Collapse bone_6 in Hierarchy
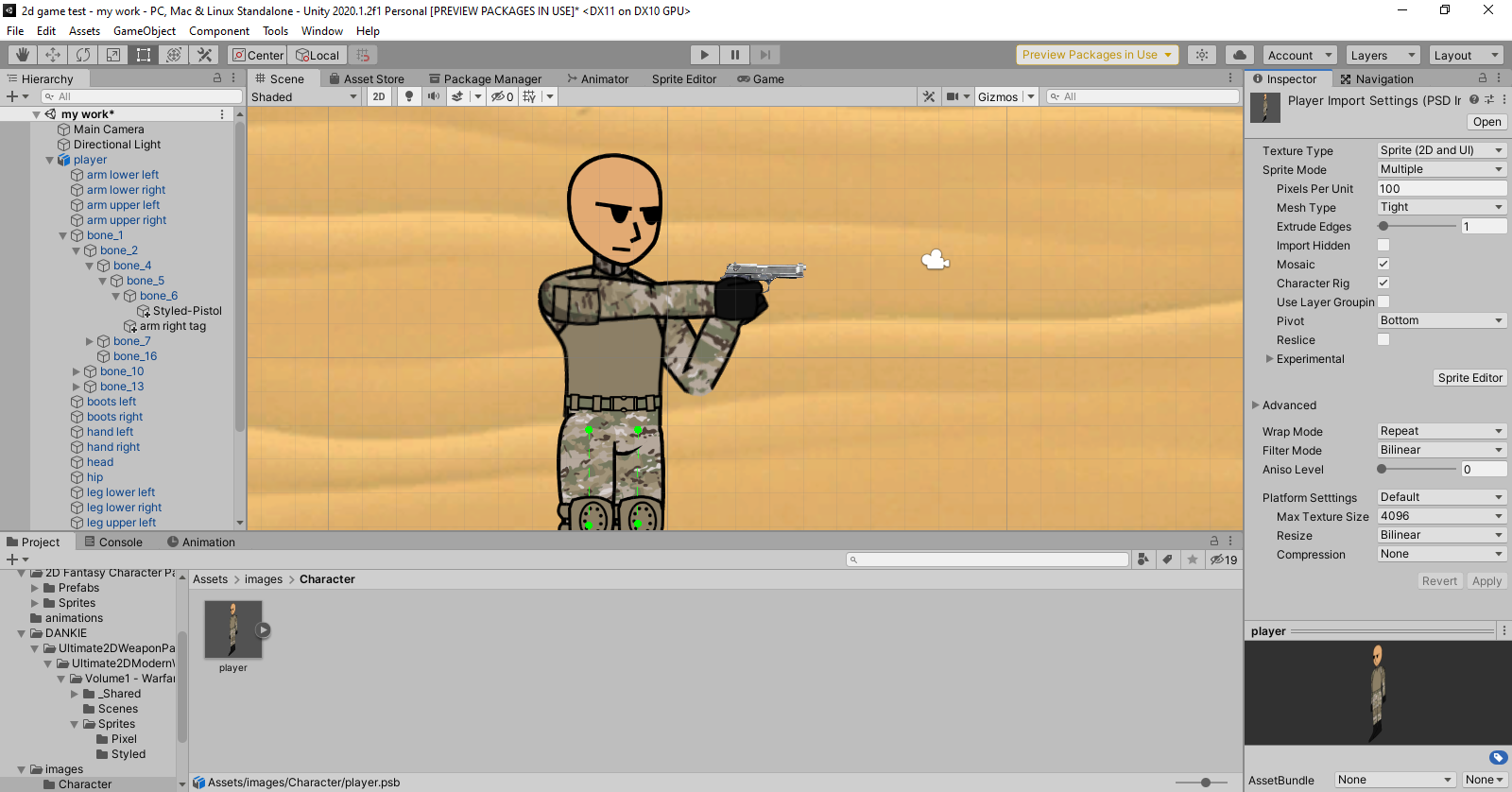This screenshot has height=792, width=1512. click(116, 296)
